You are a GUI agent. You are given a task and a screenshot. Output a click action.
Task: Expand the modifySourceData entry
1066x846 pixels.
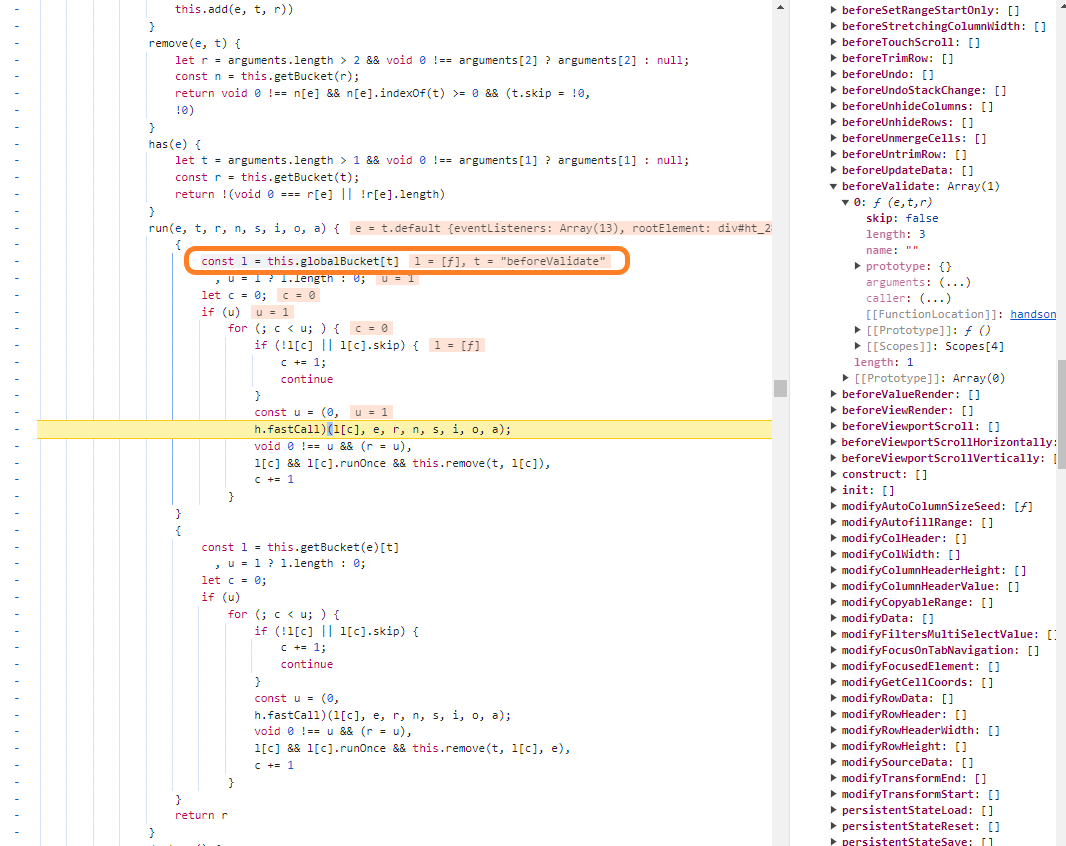(x=833, y=762)
